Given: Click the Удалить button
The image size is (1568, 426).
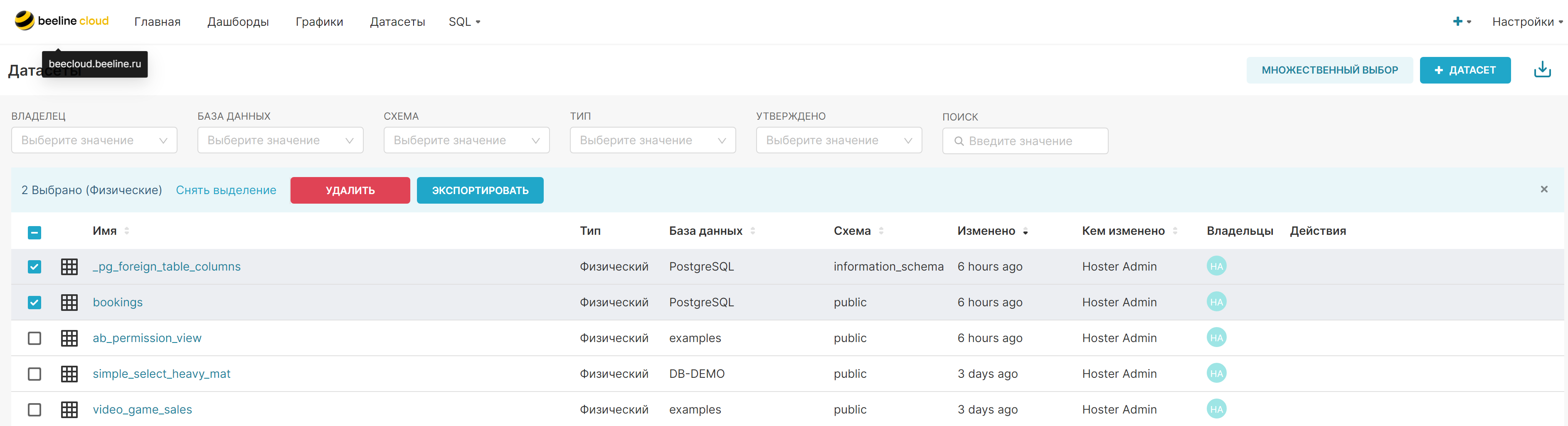Looking at the screenshot, I should click(350, 190).
